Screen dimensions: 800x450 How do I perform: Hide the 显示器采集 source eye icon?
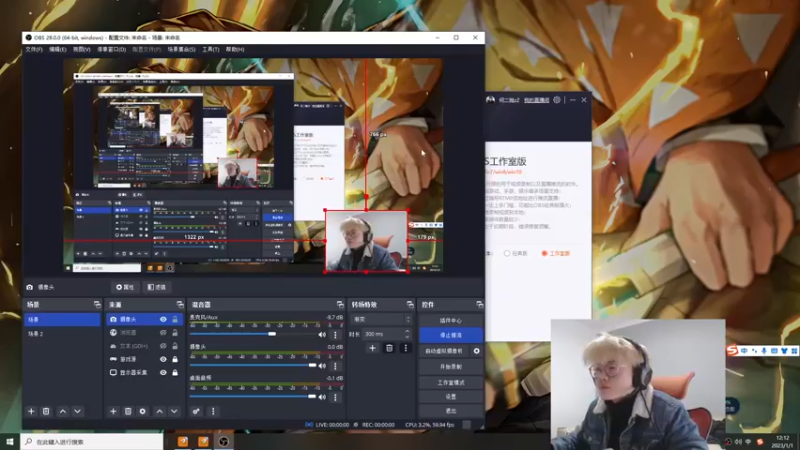(163, 372)
